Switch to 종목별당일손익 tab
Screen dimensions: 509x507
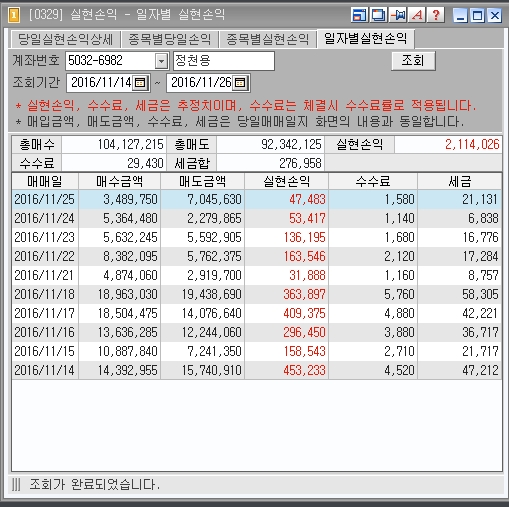coord(169,39)
